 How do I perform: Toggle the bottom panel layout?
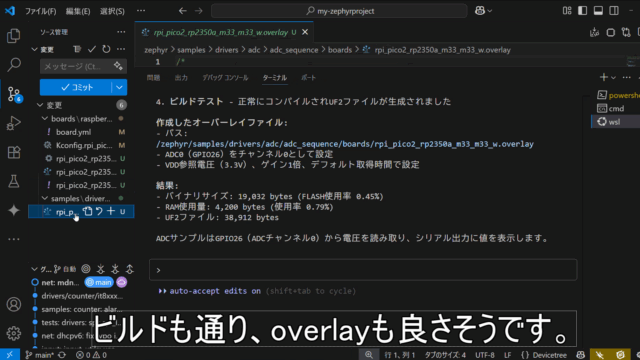point(598,11)
